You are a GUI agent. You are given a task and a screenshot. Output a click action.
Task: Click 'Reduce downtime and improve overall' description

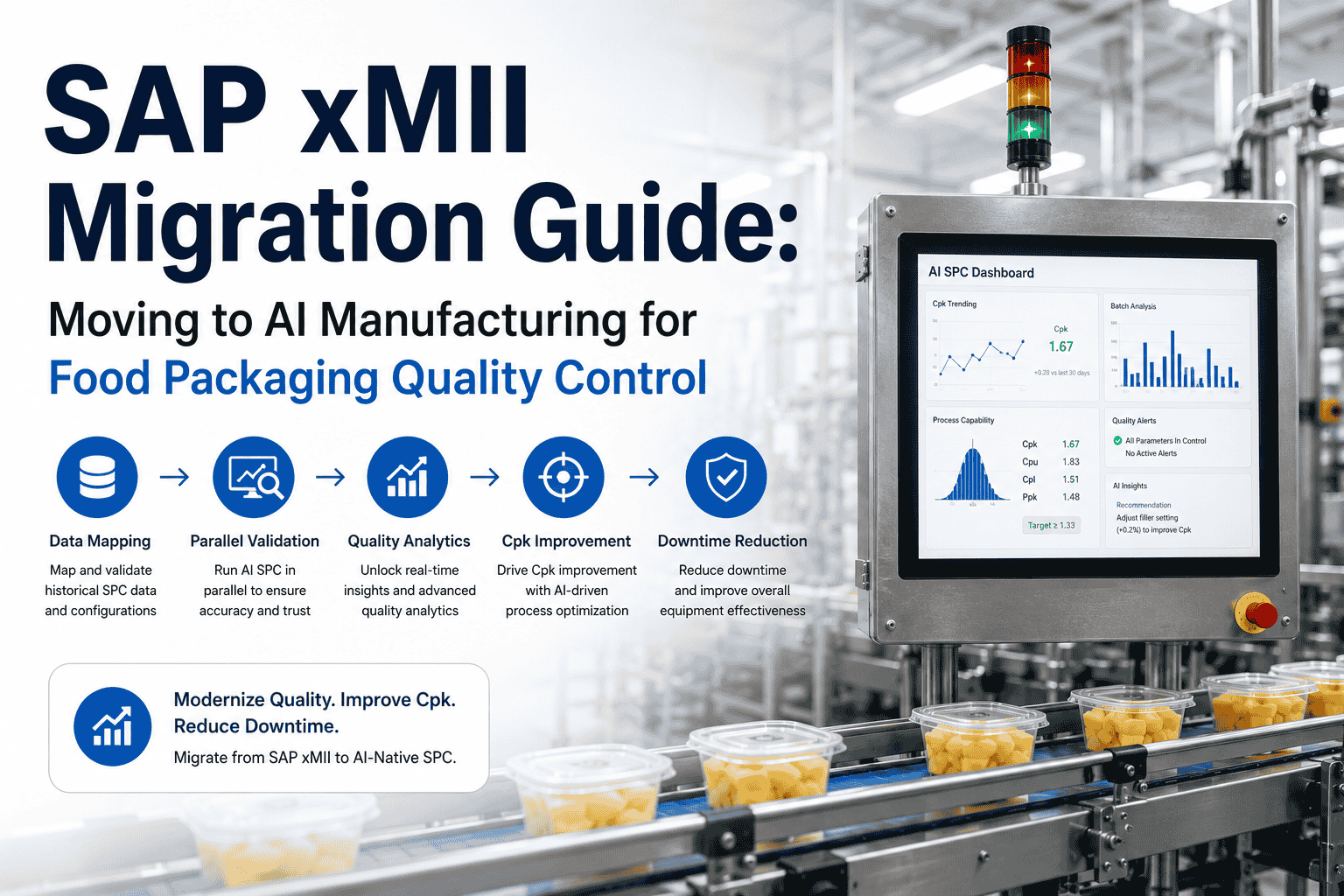(x=732, y=591)
